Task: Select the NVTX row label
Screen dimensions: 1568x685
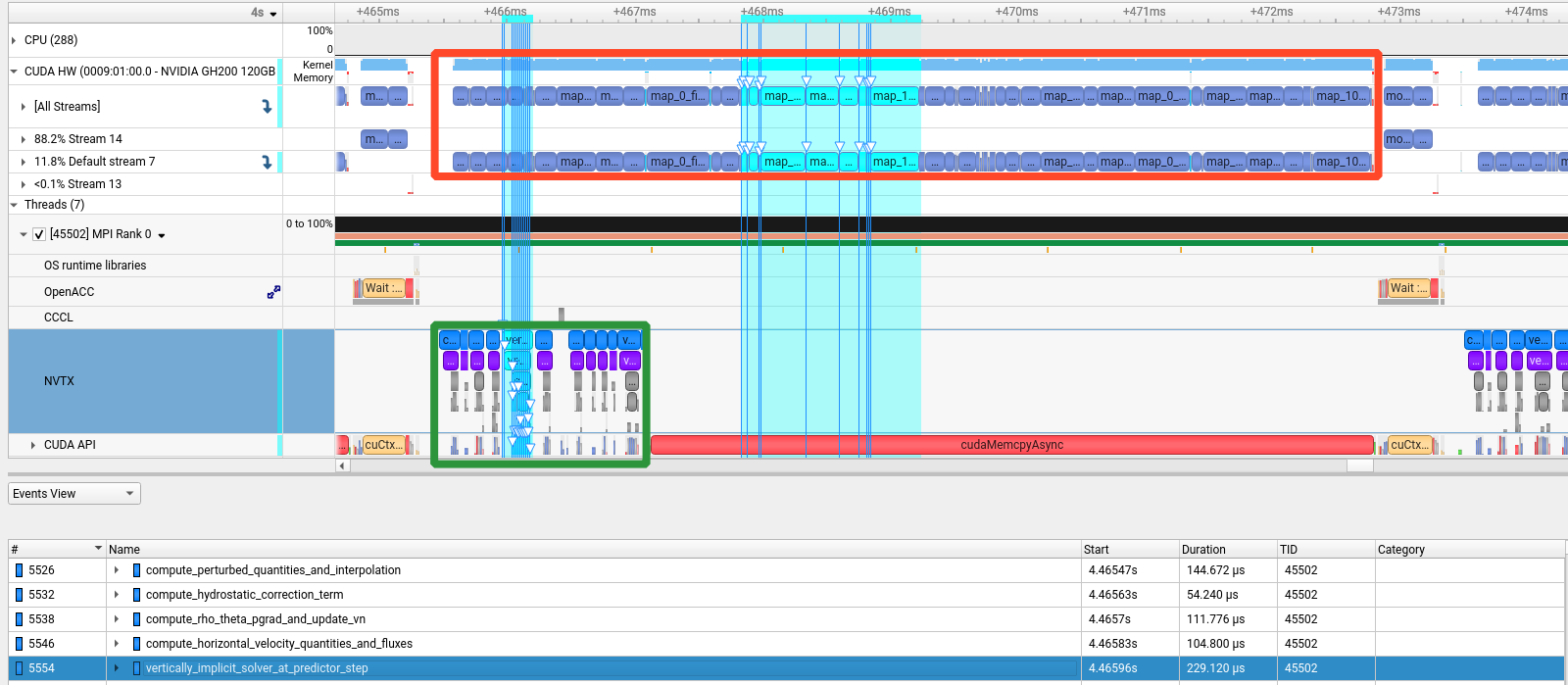Action: tap(59, 381)
